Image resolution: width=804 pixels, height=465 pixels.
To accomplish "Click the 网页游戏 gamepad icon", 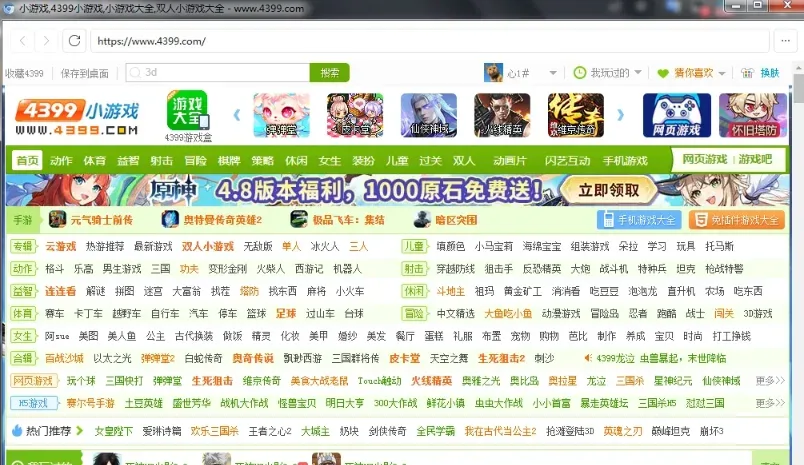I will pos(677,115).
